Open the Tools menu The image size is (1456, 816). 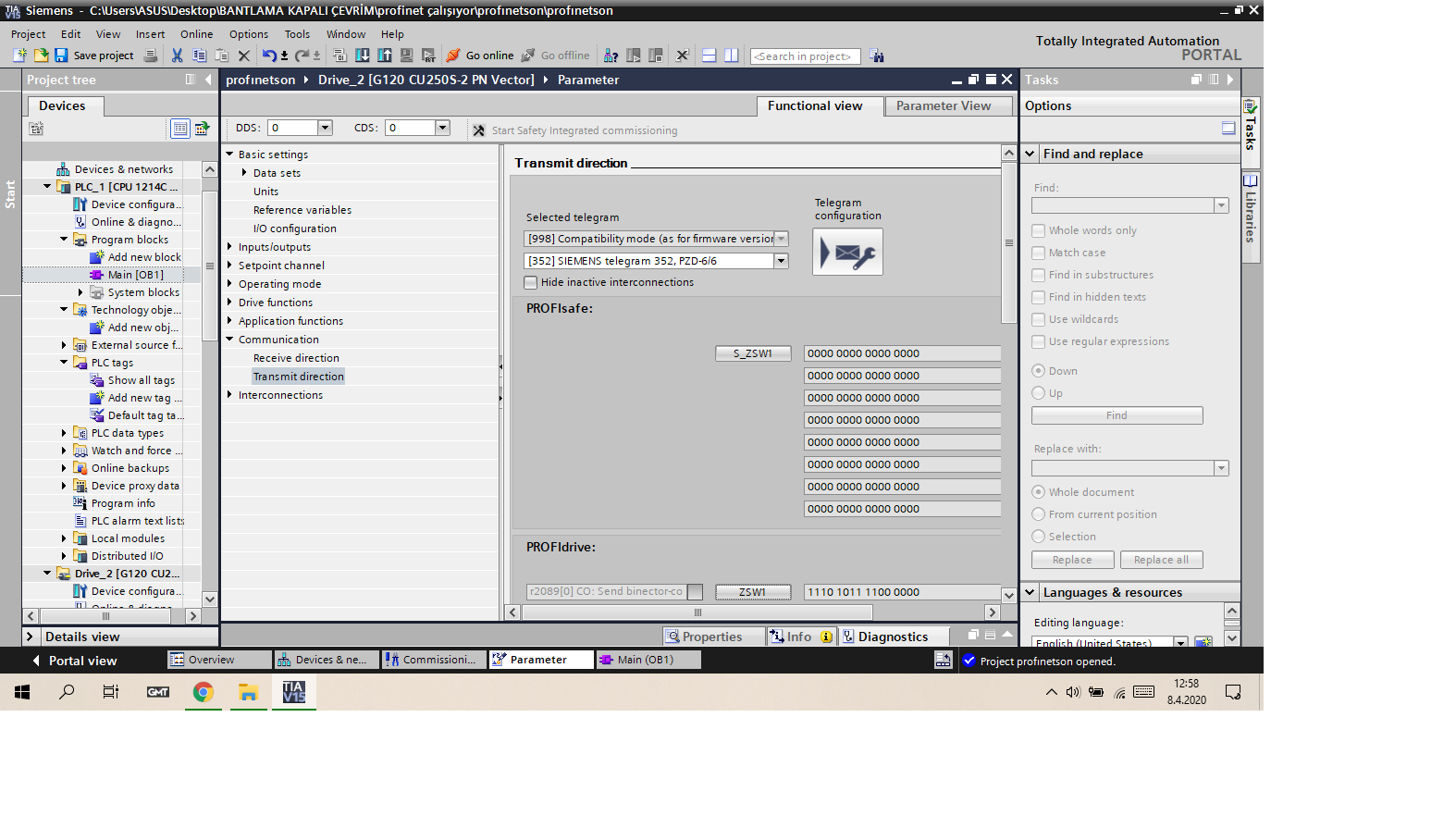(x=297, y=34)
